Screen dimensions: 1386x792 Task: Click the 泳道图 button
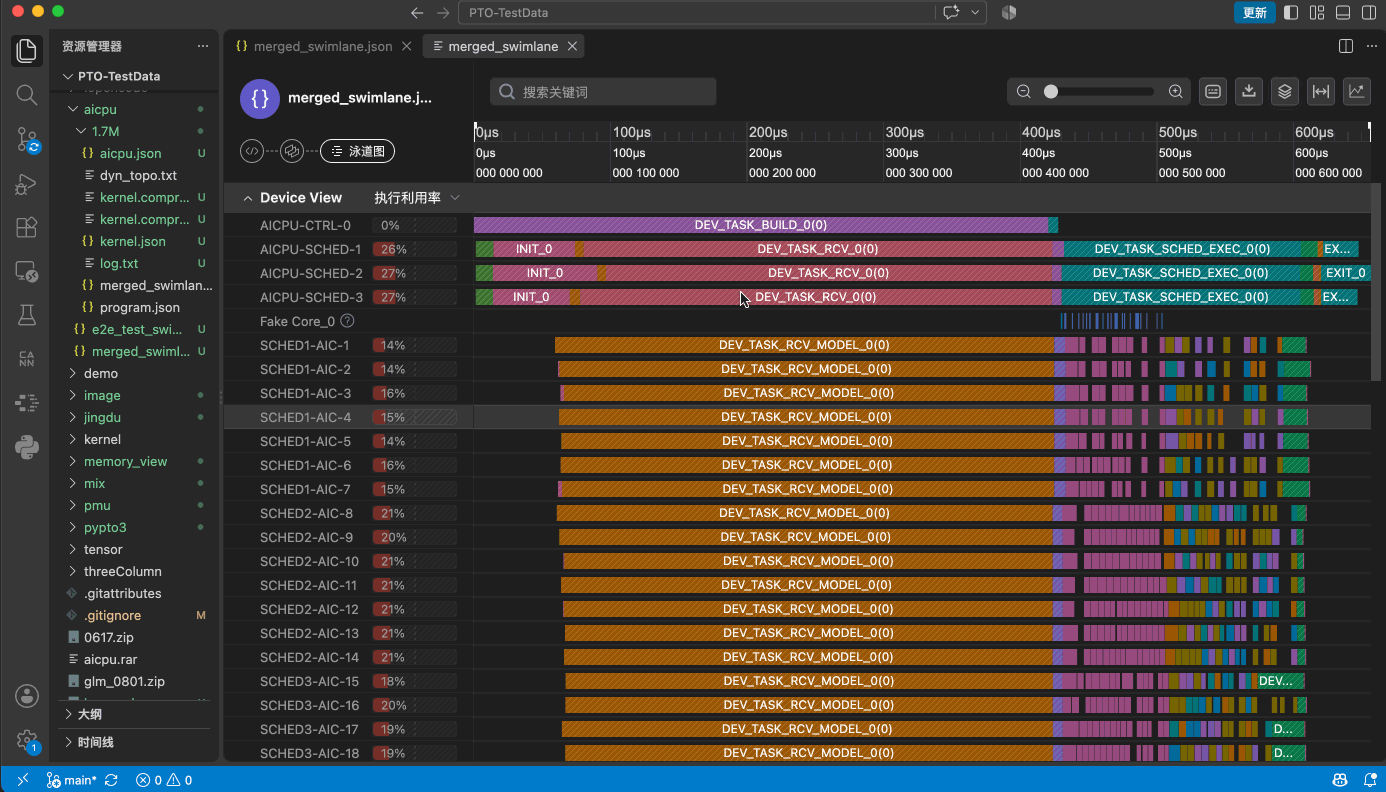(357, 151)
